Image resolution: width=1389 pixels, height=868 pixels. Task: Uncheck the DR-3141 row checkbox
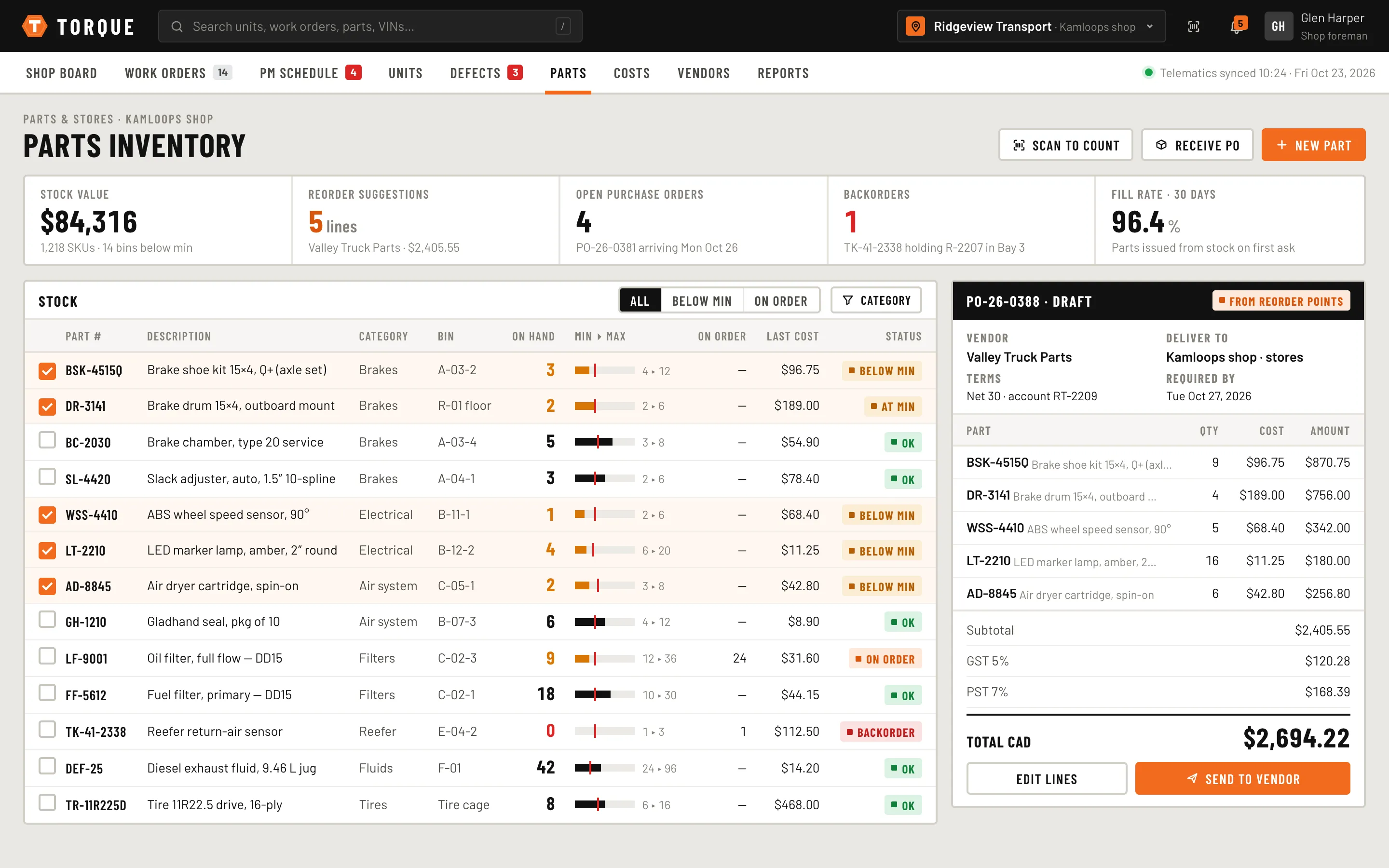coord(47,407)
